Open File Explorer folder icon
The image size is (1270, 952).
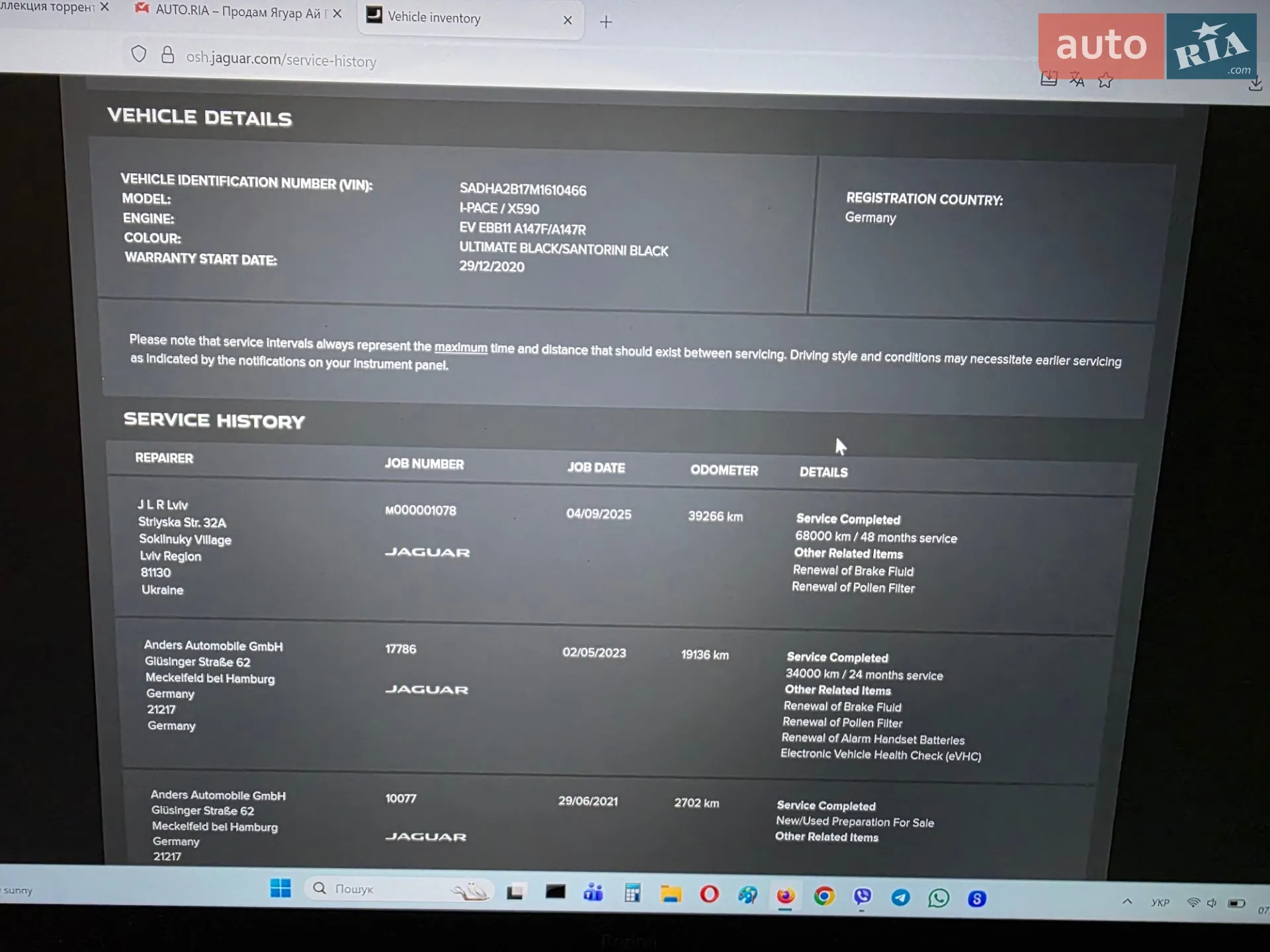point(671,894)
